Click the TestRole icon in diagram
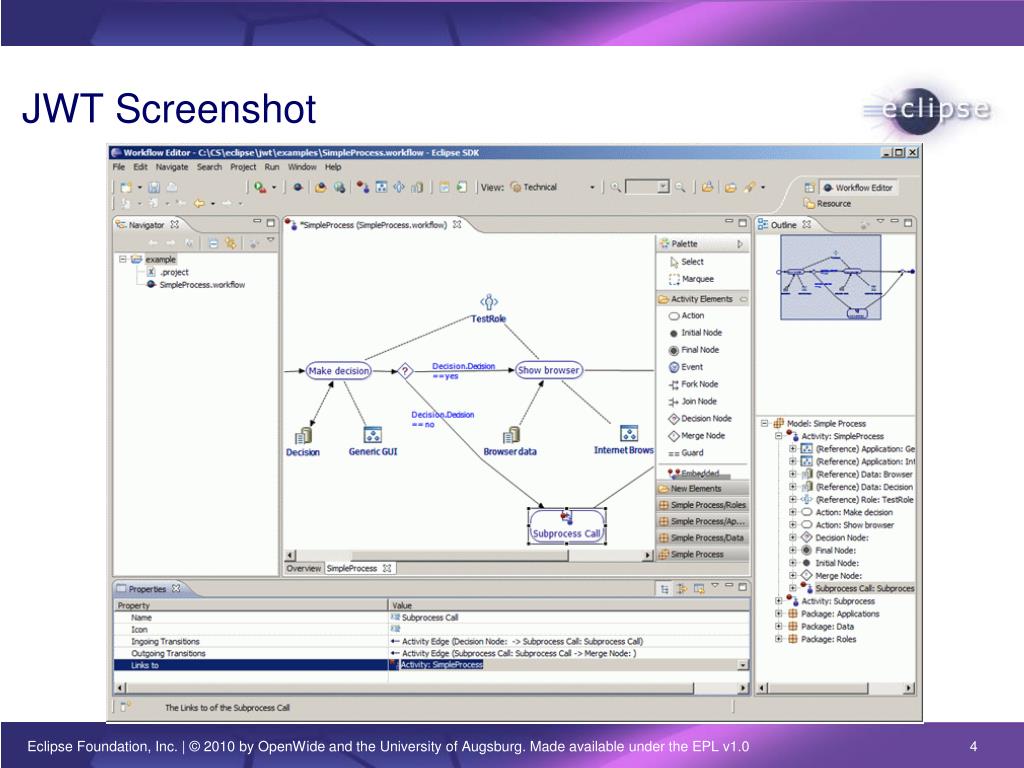 tap(489, 302)
